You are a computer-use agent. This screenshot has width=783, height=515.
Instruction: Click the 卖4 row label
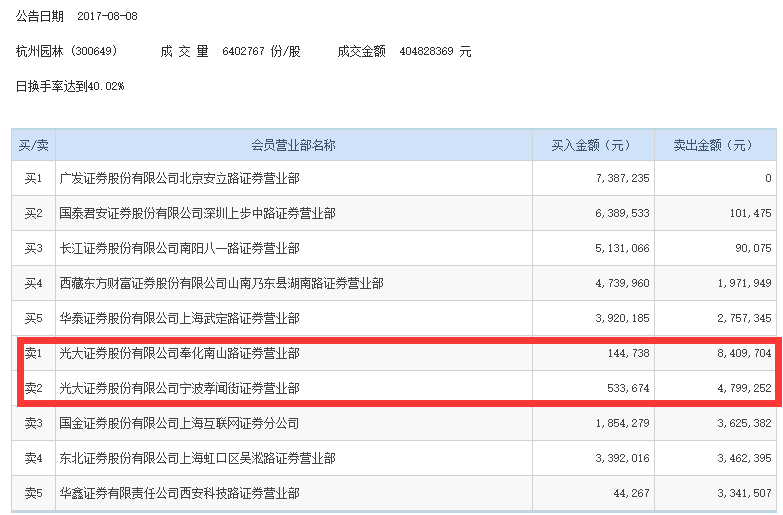pyautogui.click(x=33, y=458)
